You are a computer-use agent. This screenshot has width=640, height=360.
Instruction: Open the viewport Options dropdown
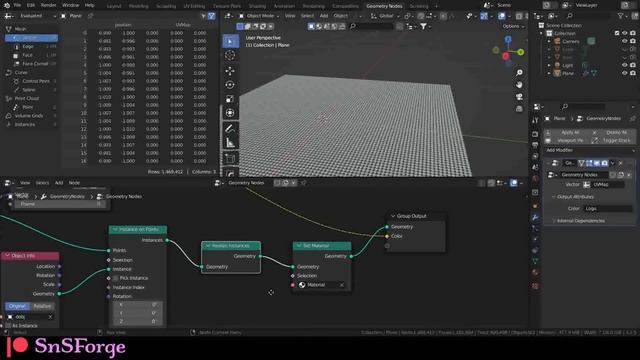(513, 27)
